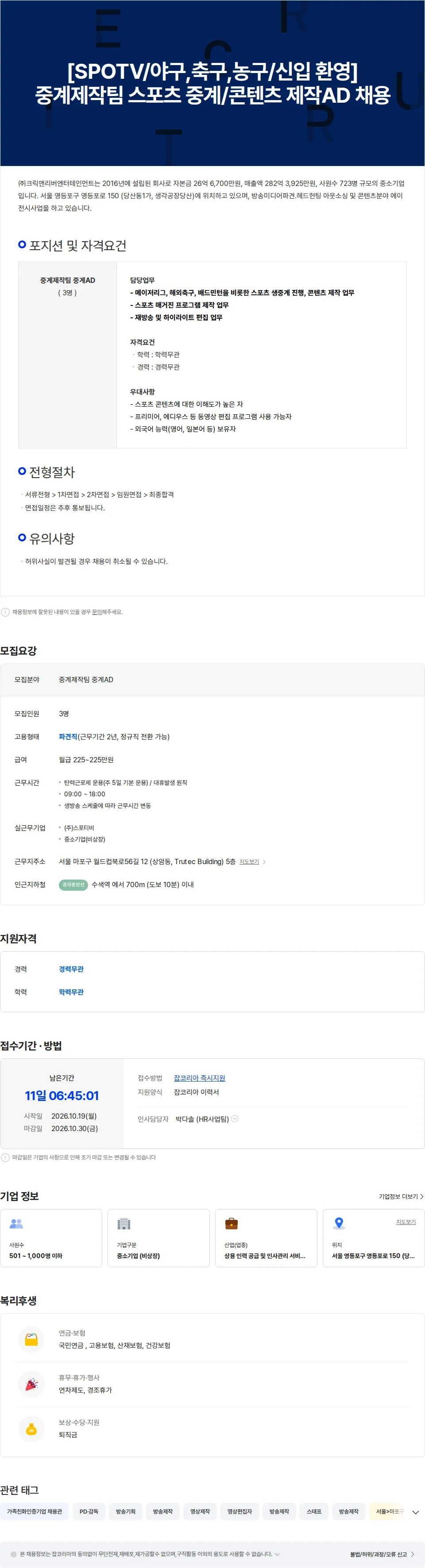Select the 영상편집자 tag
This screenshot has width=425, height=1568.
[x=240, y=1512]
